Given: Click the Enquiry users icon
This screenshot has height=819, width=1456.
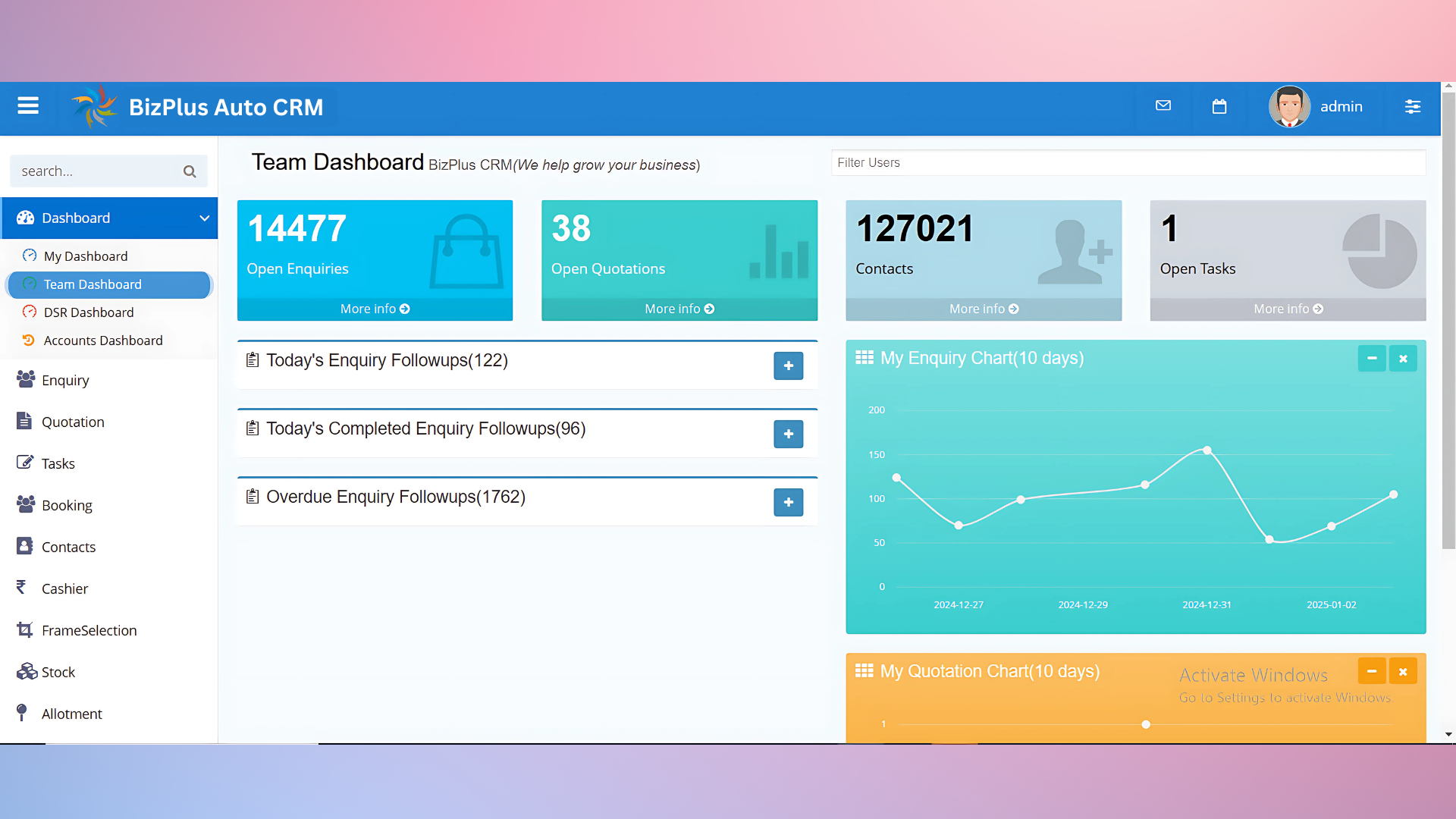Looking at the screenshot, I should [26, 379].
